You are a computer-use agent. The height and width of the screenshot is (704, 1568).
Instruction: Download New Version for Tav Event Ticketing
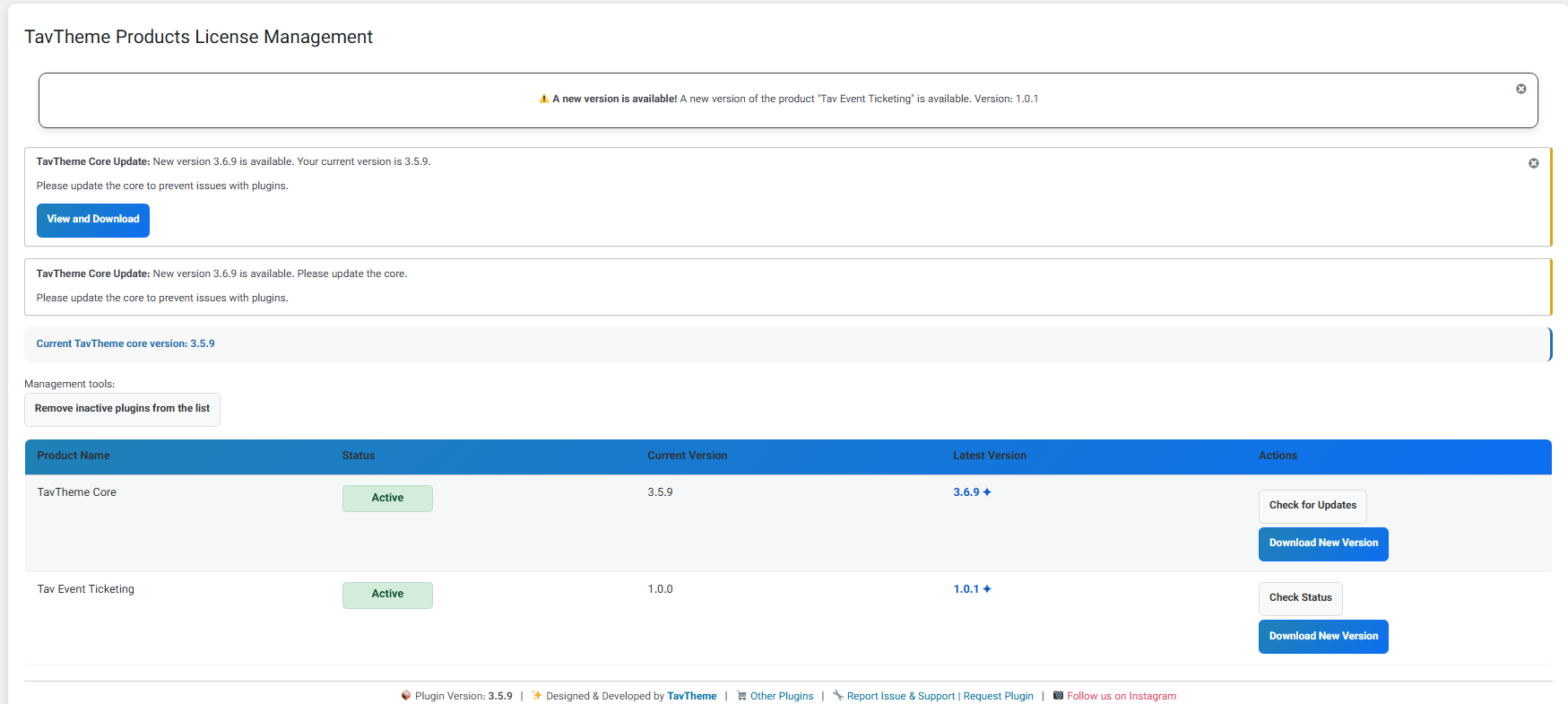pyautogui.click(x=1323, y=637)
